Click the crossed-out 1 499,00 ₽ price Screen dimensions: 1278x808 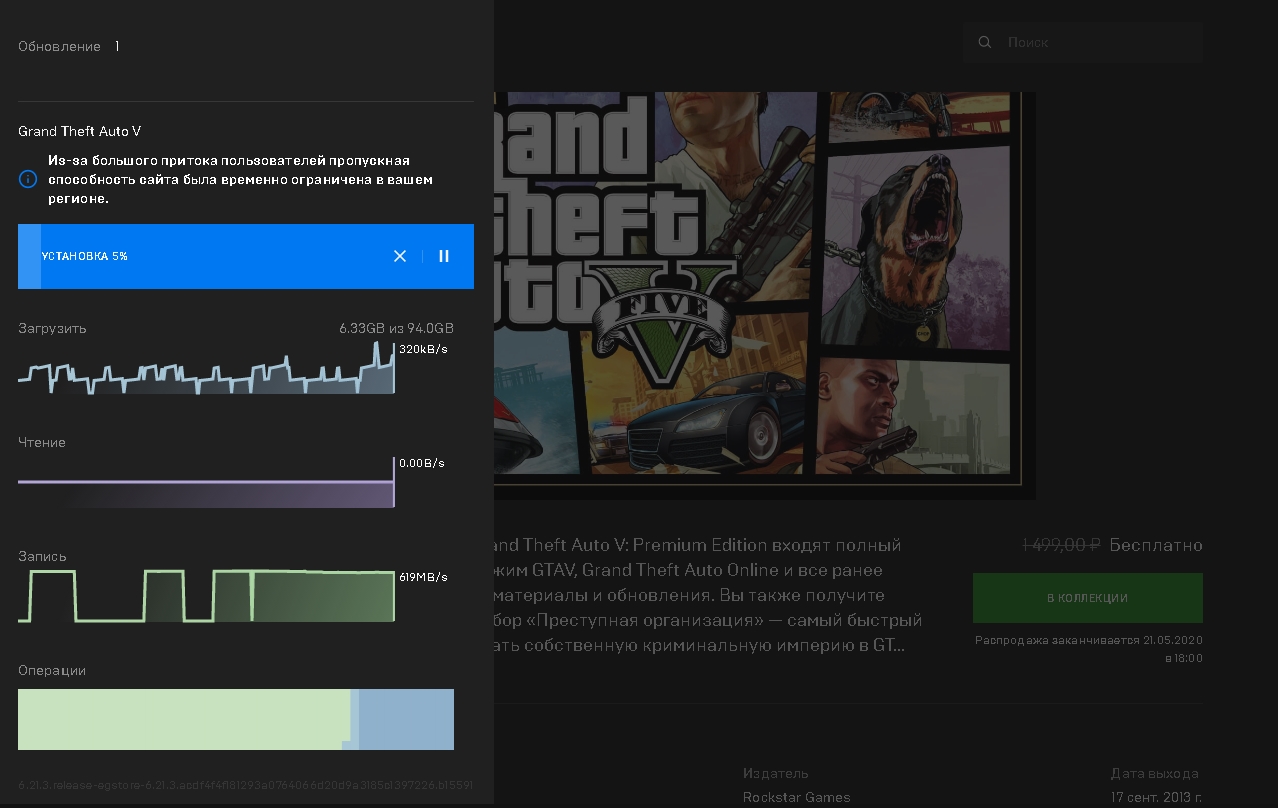click(1061, 545)
